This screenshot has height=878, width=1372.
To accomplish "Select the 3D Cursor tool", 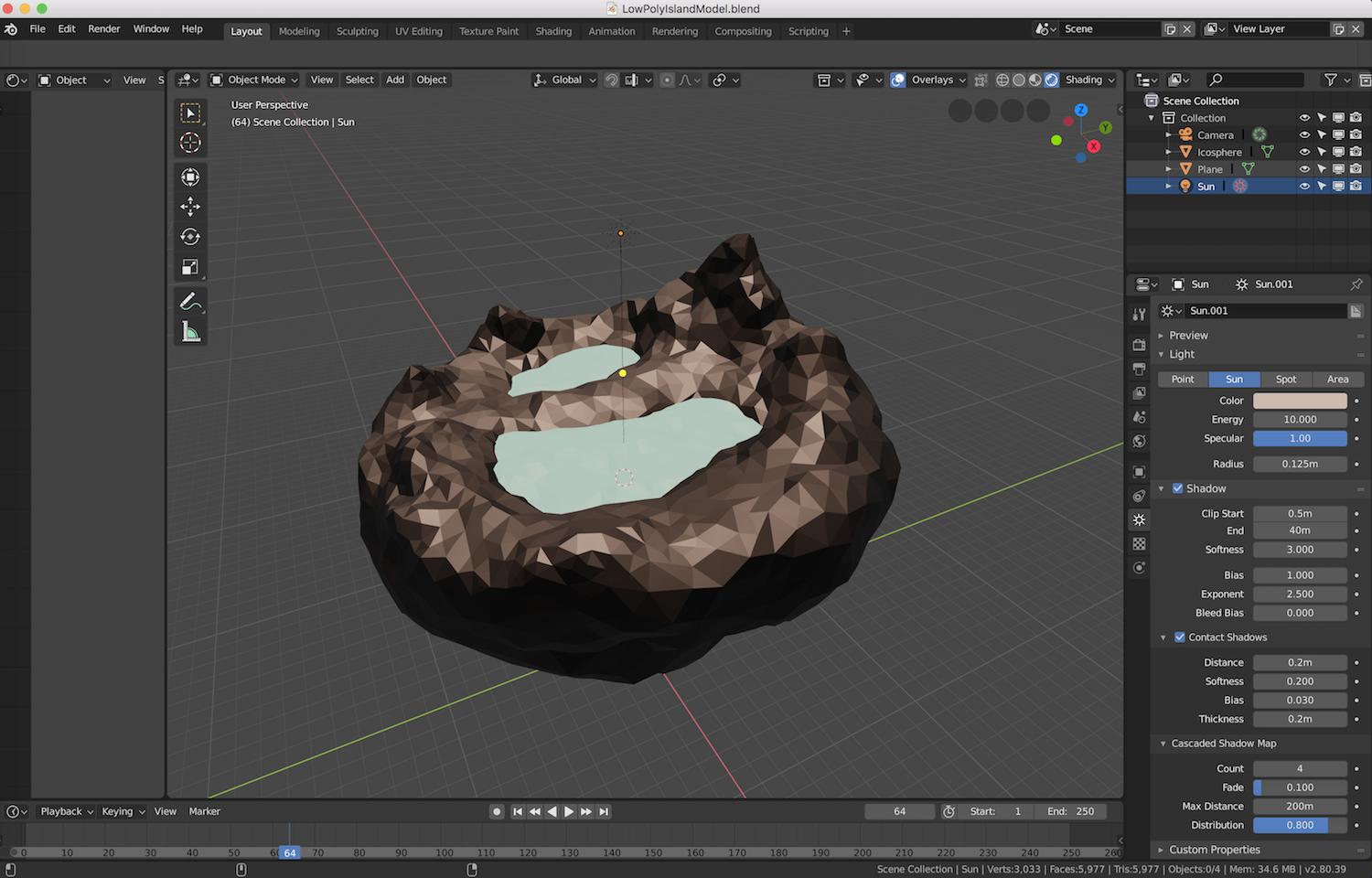I will click(x=190, y=143).
